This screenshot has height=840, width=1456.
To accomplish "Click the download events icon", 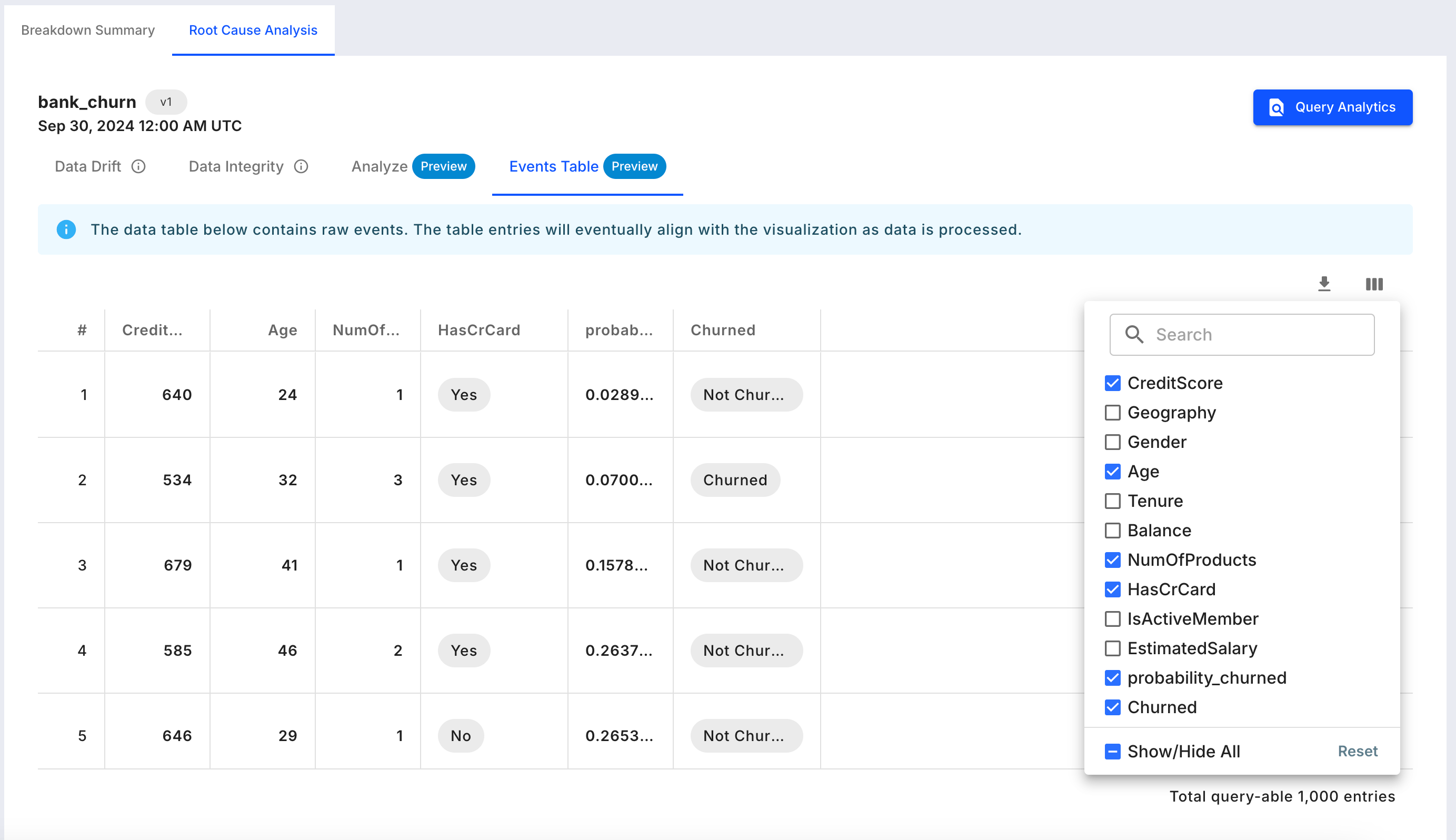I will click(1324, 284).
